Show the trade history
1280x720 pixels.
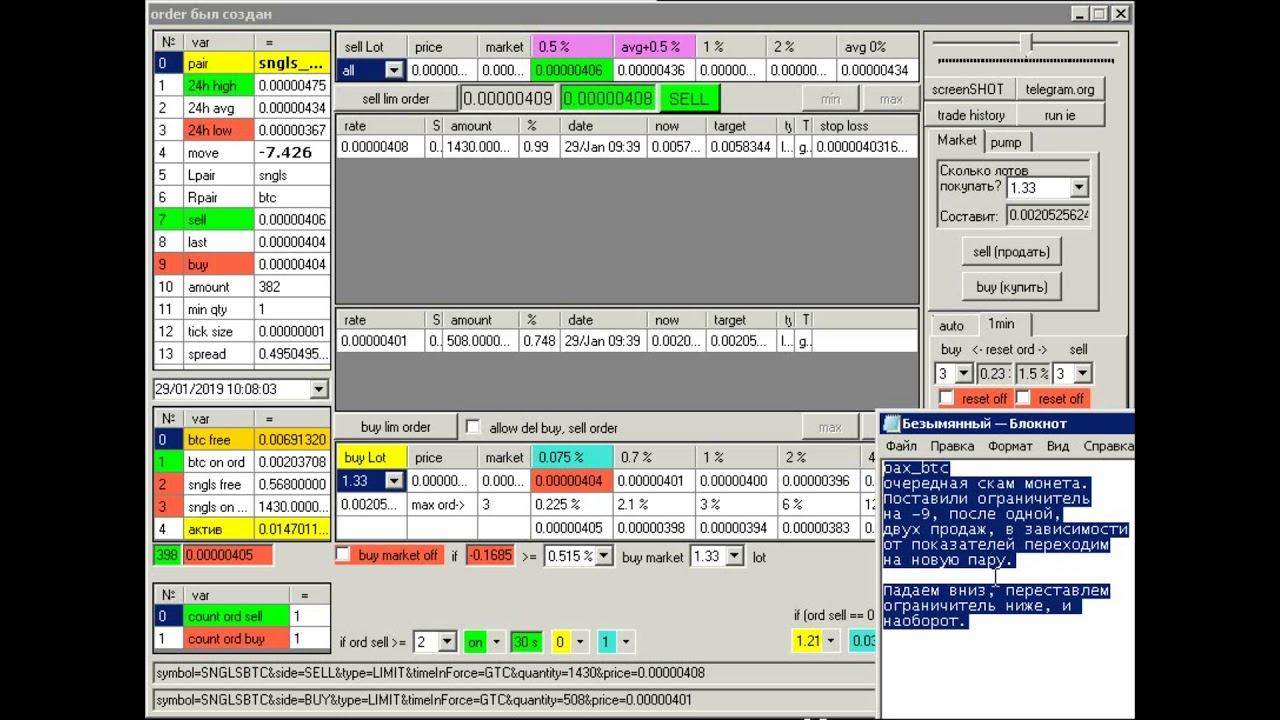pyautogui.click(x=971, y=115)
